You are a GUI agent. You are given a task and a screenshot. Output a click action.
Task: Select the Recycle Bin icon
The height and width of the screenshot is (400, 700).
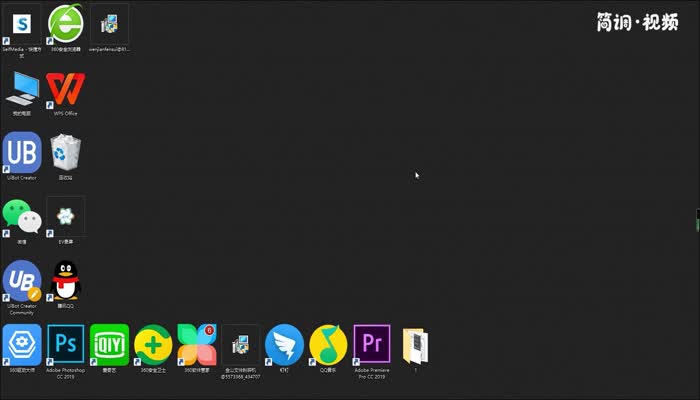66,153
